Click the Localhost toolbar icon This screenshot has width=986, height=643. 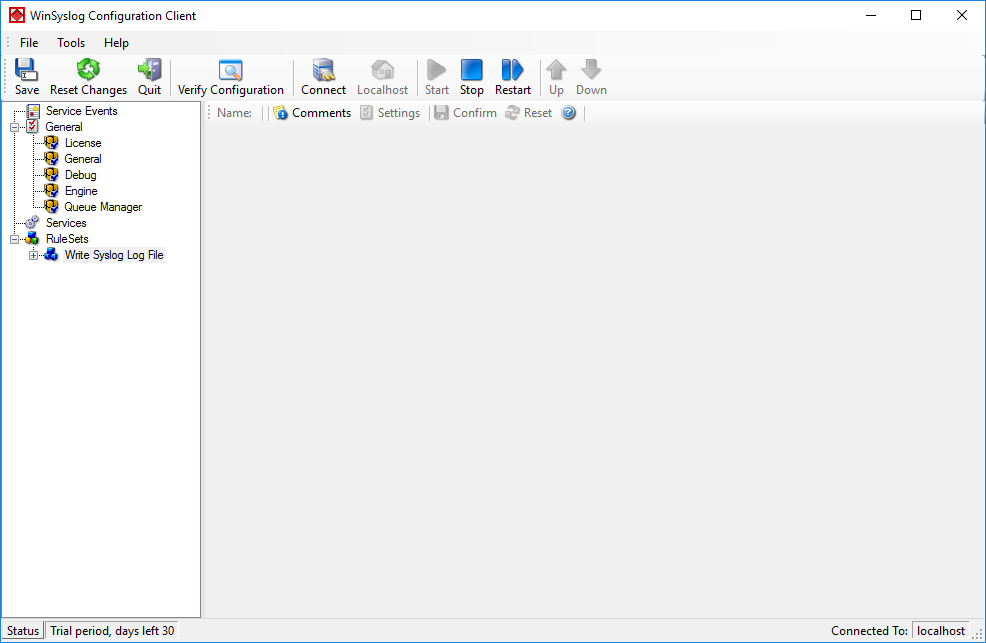[382, 77]
